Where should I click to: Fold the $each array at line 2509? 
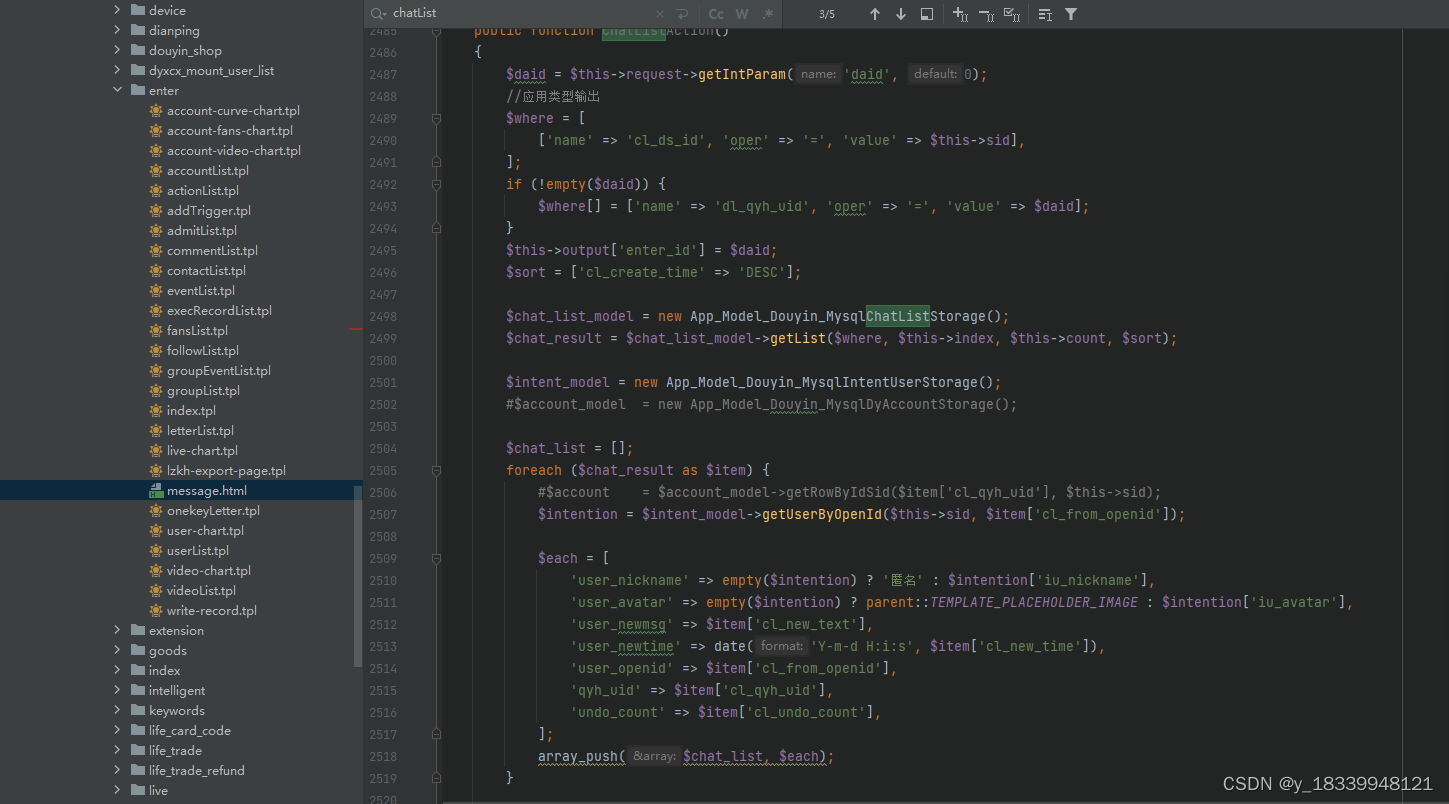(x=436, y=558)
